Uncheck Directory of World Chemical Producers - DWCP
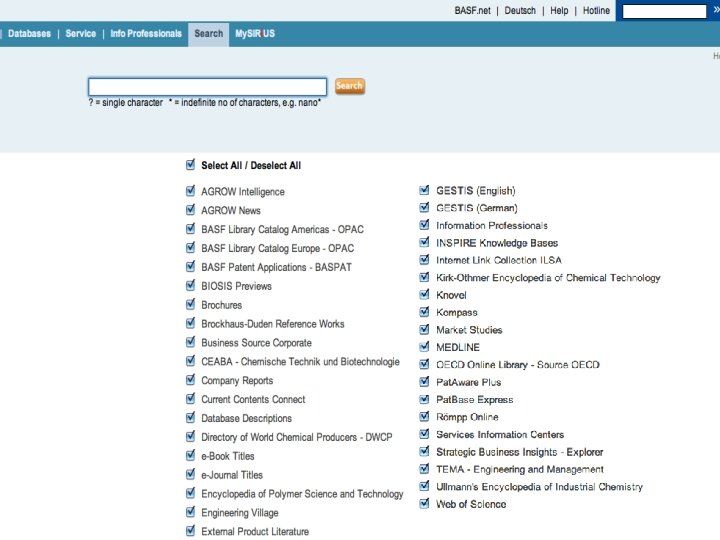This screenshot has width=720, height=540. pos(191,436)
